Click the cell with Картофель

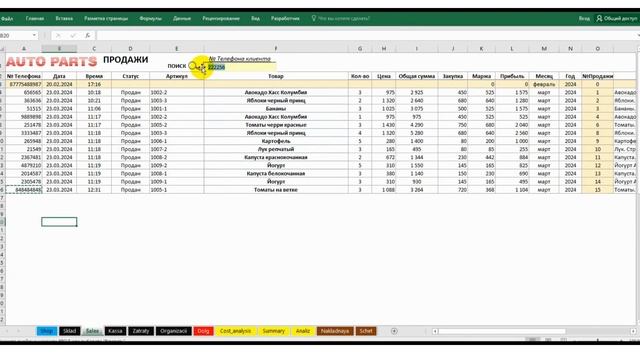point(276,141)
